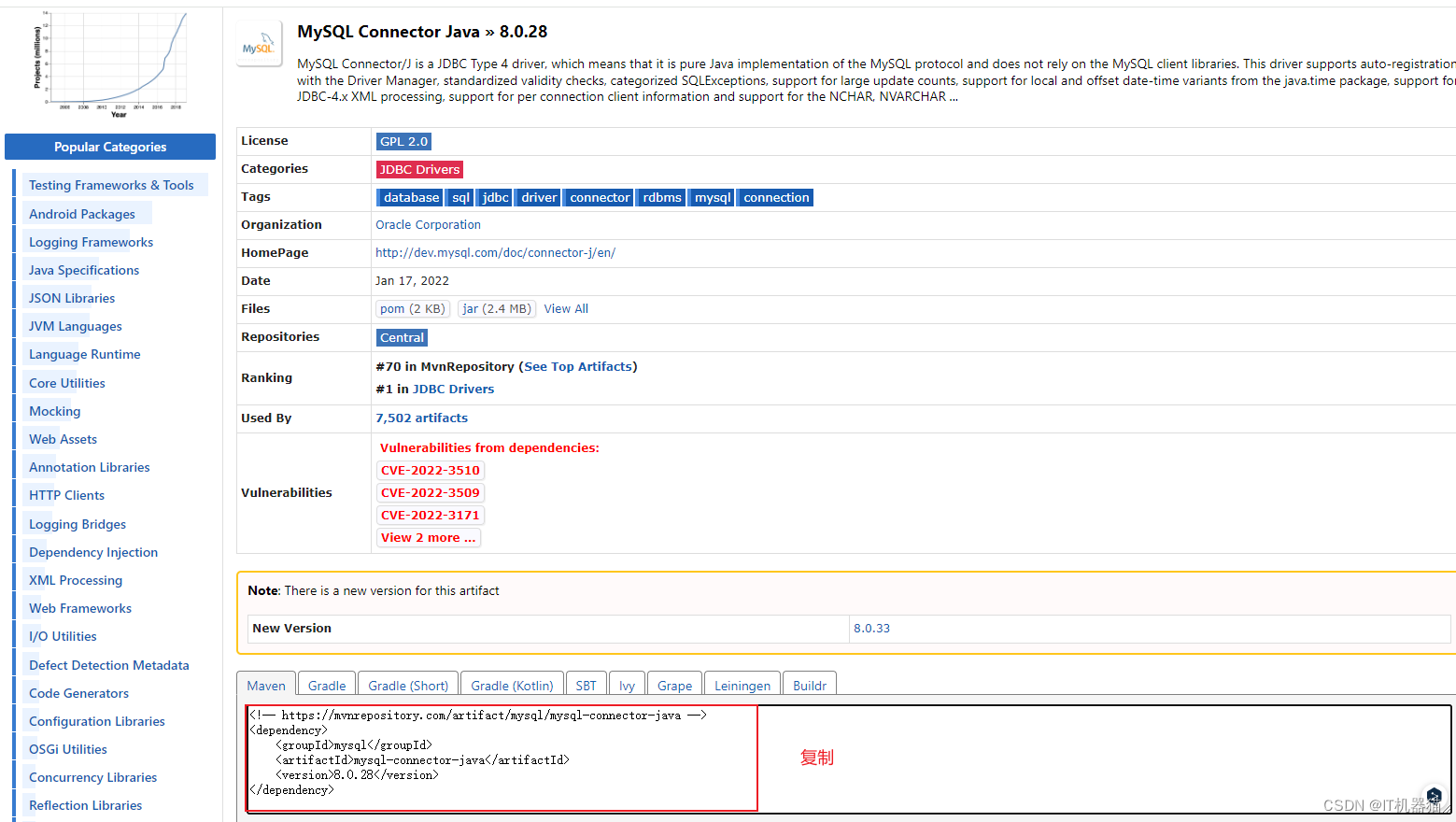Select the jdbc tag
Image resolution: width=1456 pixels, height=822 pixels.
(495, 197)
